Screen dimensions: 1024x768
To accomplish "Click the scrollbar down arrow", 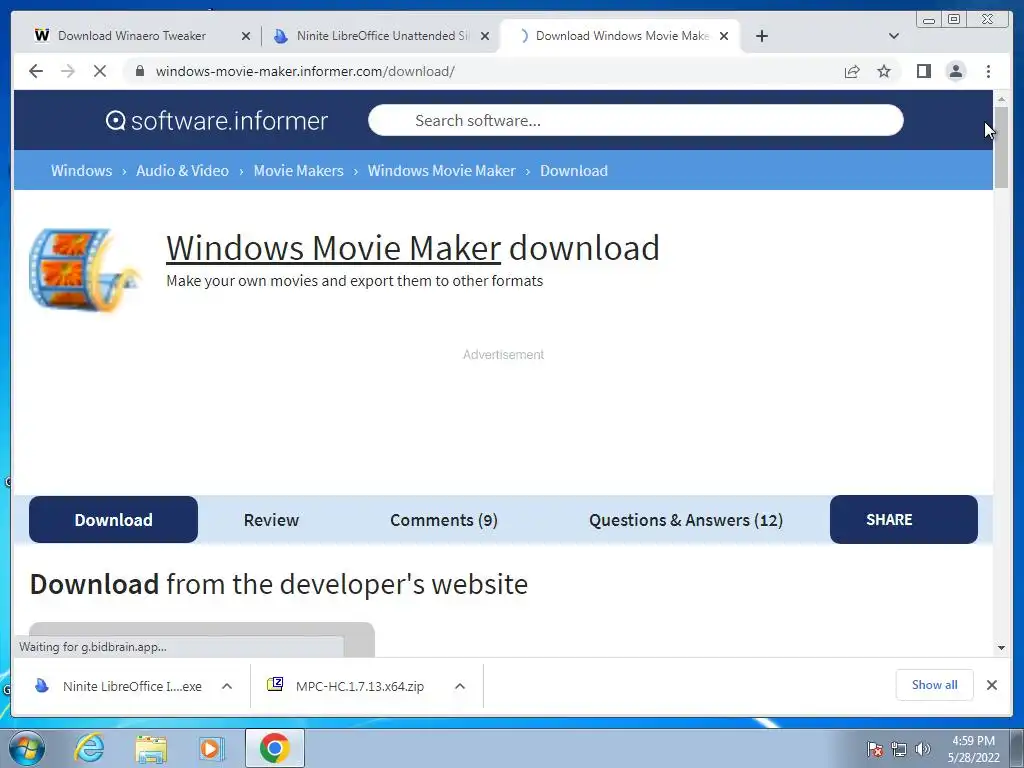I will tap(1001, 648).
